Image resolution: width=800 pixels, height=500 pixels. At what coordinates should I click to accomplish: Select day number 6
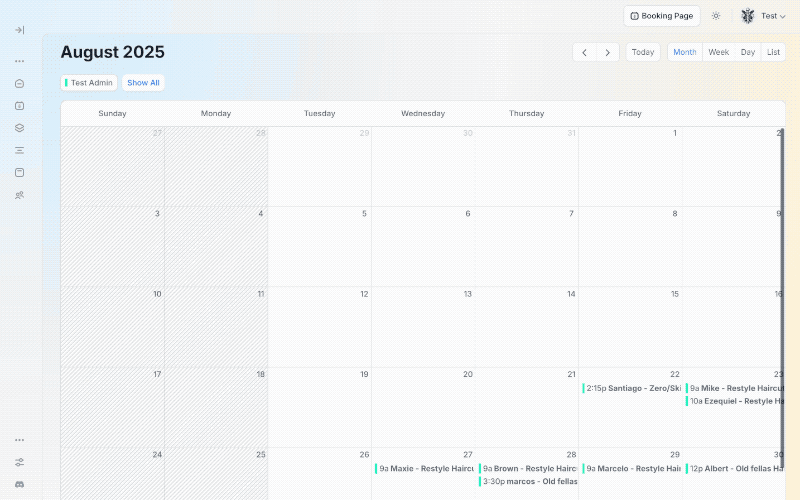point(468,213)
